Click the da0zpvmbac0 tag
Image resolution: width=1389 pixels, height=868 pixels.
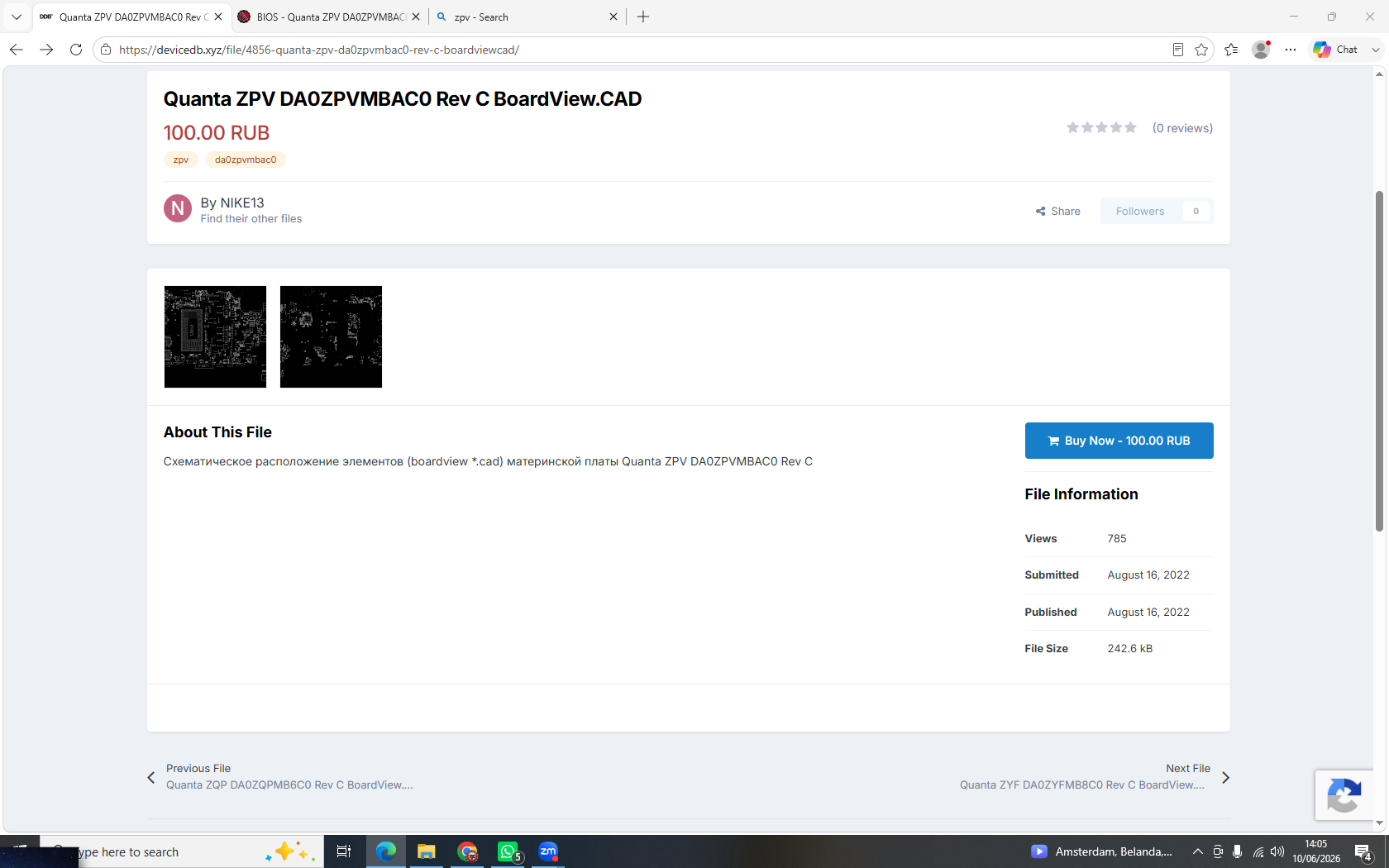pyautogui.click(x=246, y=160)
